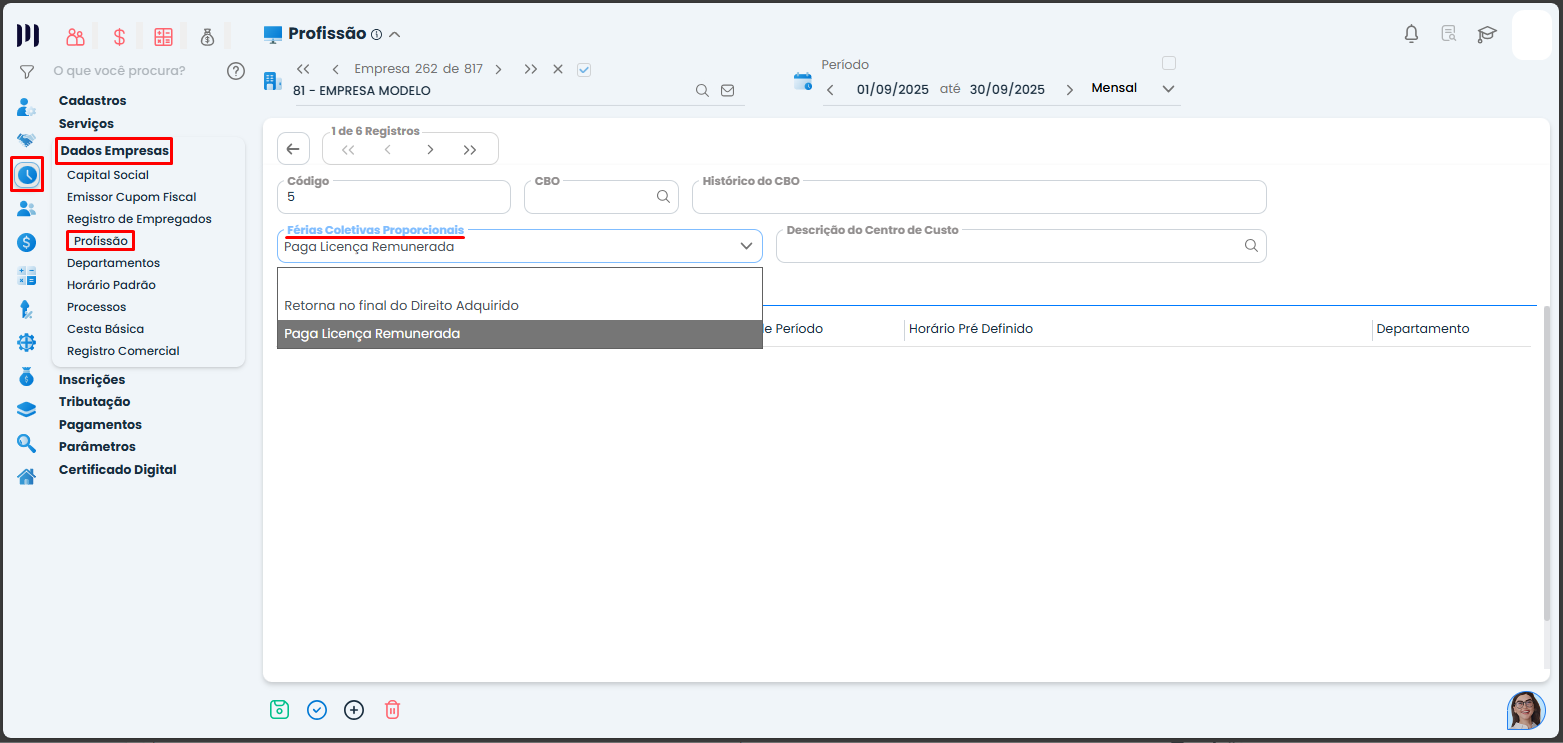Go to the last record arrow
Screen dimensions: 1563x743
[470, 150]
